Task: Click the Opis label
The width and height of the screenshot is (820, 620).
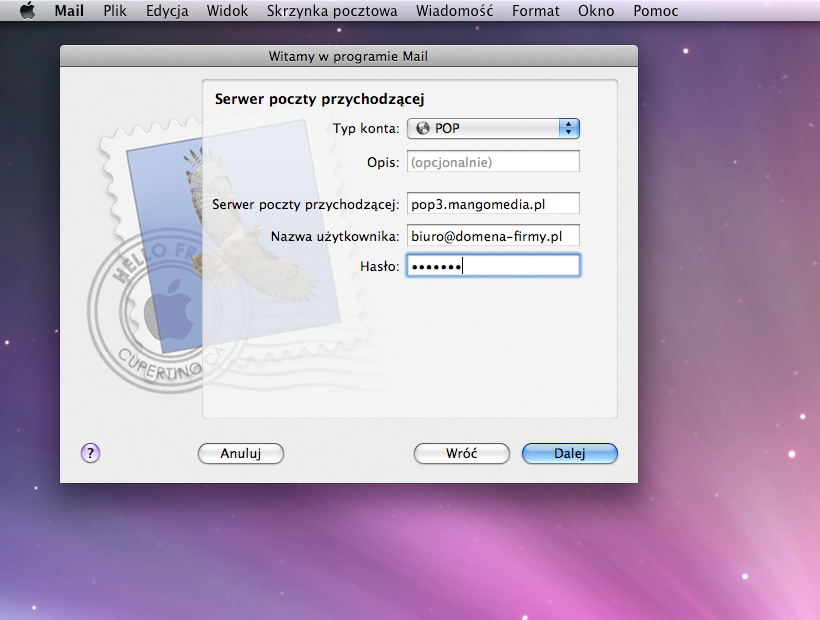Action: coord(383,163)
